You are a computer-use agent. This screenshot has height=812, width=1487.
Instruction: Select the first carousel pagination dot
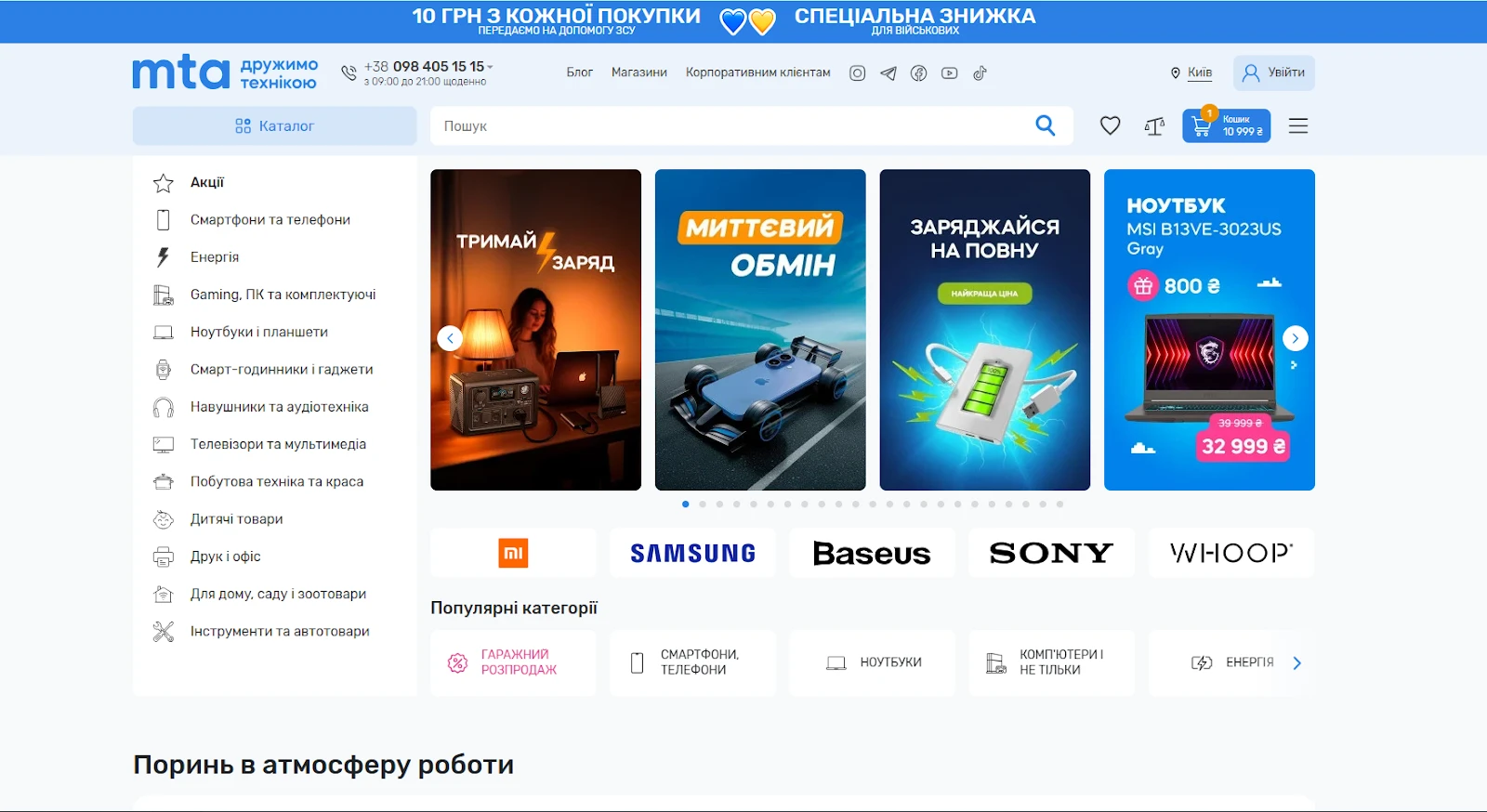point(686,504)
